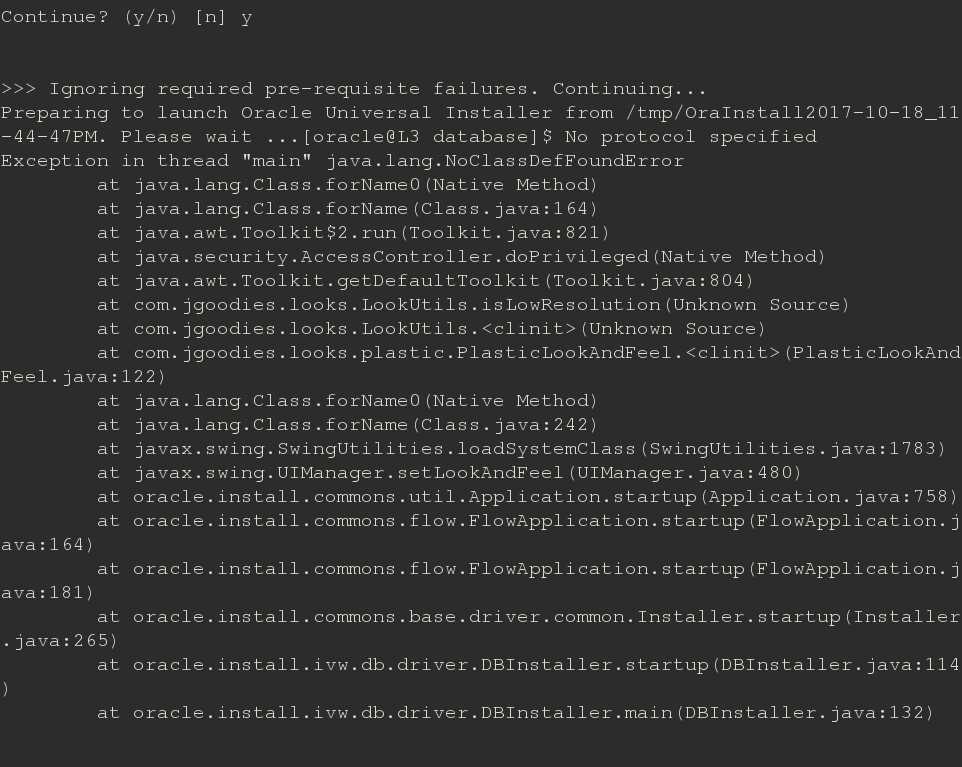Click the 'Continue? (y/n)' prompt line
Screen dimensions: 962x767
point(126,17)
